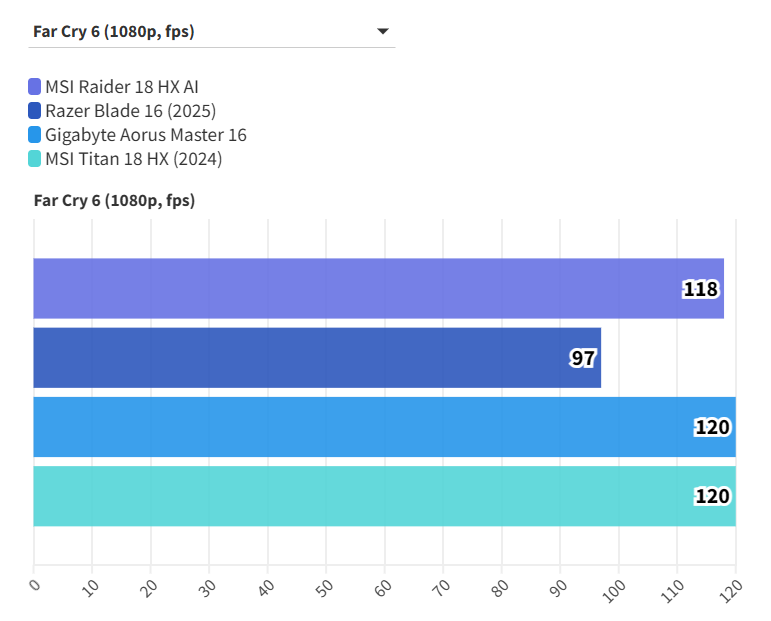Click the 0 tick on the x-axis
Image resolution: width=771 pixels, height=621 pixels.
[x=34, y=585]
